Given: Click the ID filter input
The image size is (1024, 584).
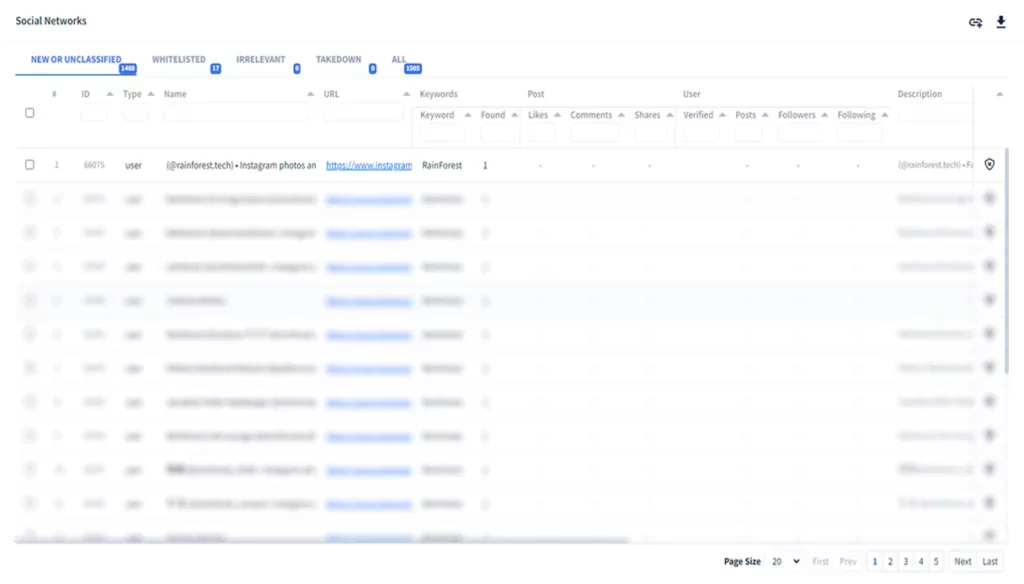Looking at the screenshot, I should [x=94, y=114].
